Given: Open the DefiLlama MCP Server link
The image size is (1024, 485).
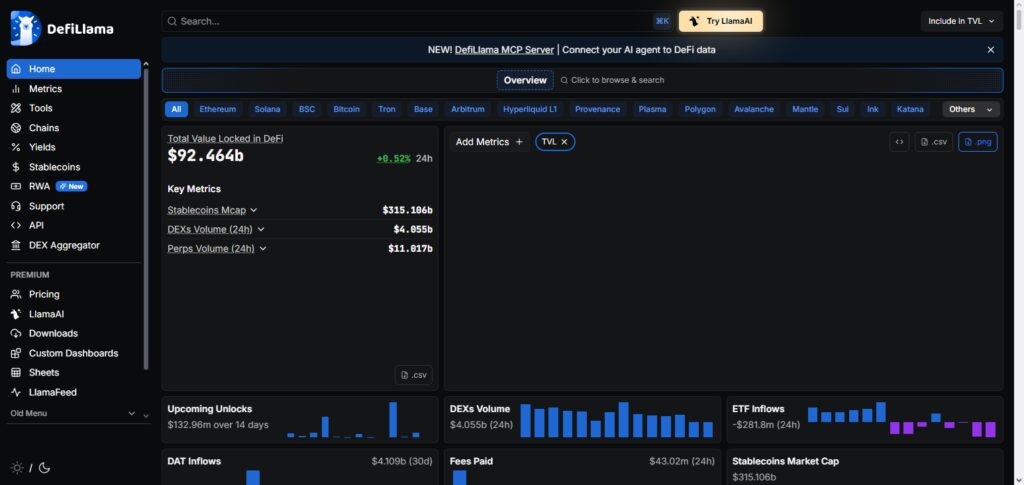Looking at the screenshot, I should [x=504, y=50].
